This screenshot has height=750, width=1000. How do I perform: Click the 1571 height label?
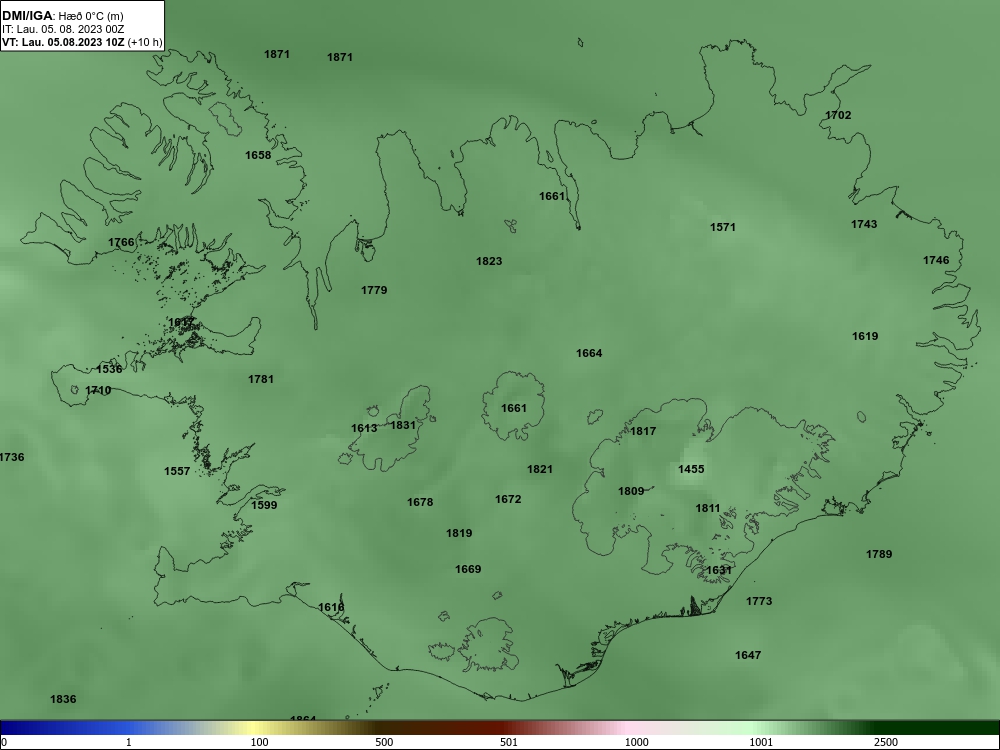723,227
